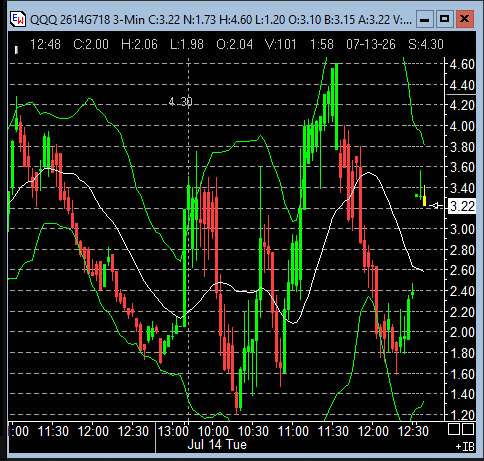Click the C:2.00 close value readout

point(91,44)
